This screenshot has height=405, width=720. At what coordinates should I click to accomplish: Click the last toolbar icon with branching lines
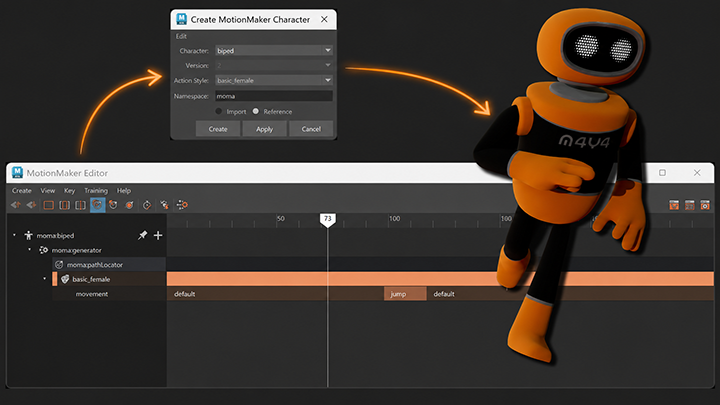click(182, 205)
